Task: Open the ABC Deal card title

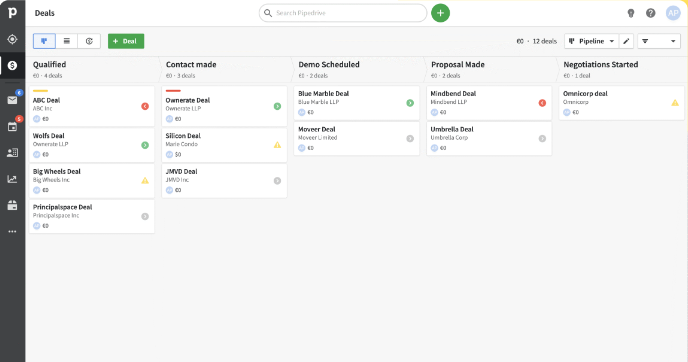Action: click(x=47, y=100)
